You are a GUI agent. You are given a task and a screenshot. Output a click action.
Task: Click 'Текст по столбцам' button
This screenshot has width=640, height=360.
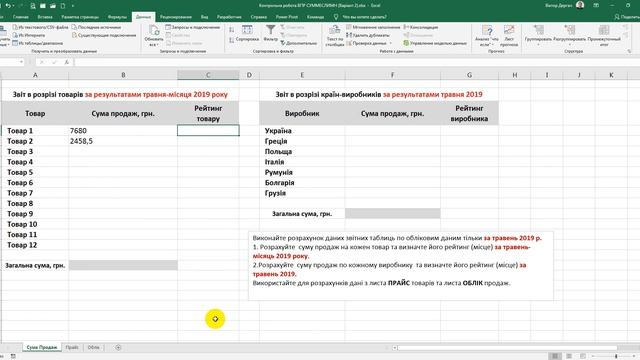click(335, 35)
